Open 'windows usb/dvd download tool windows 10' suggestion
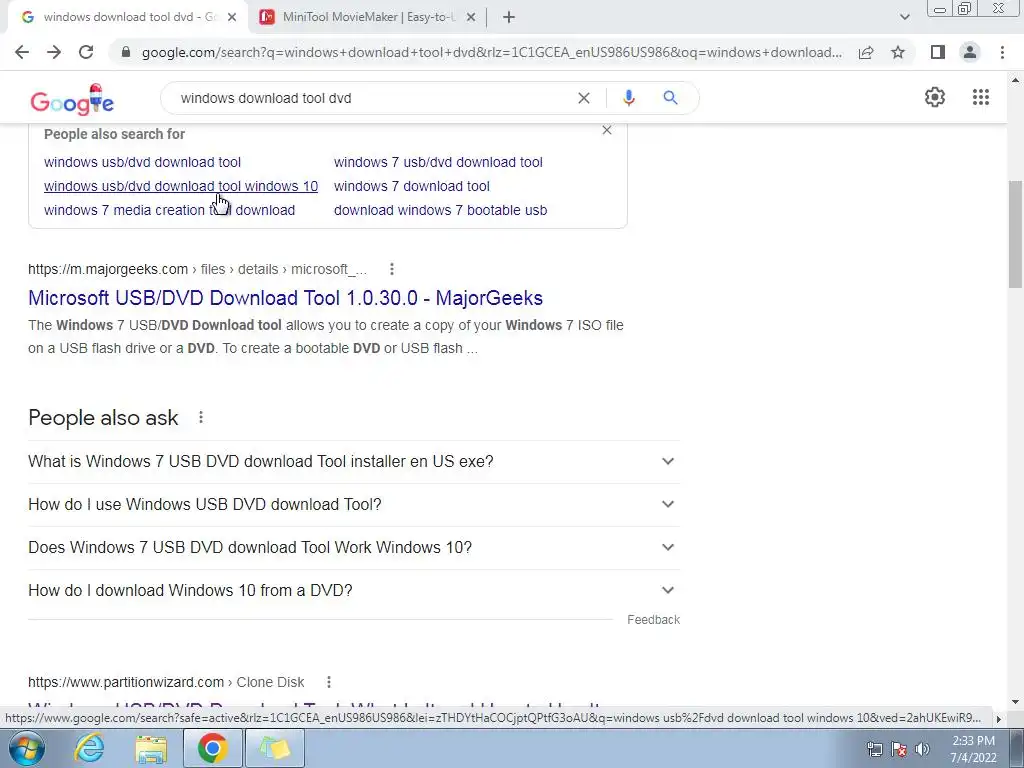Screen dimensions: 1024x768 coord(181,186)
